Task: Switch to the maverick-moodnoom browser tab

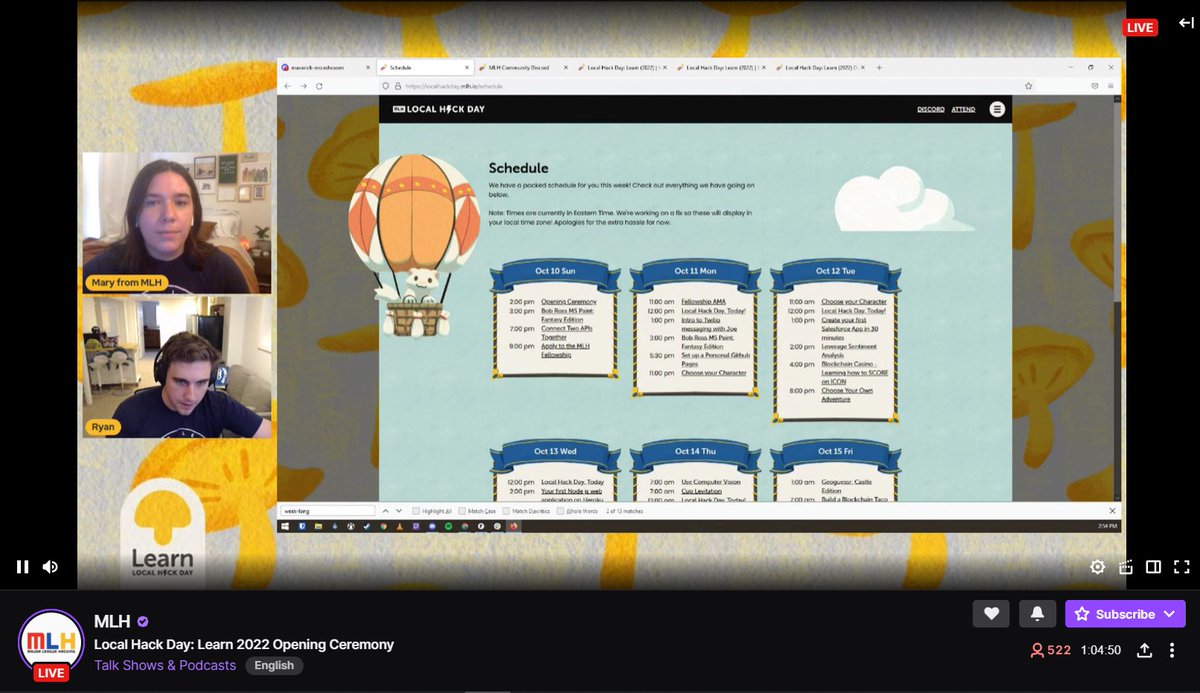Action: (326, 67)
